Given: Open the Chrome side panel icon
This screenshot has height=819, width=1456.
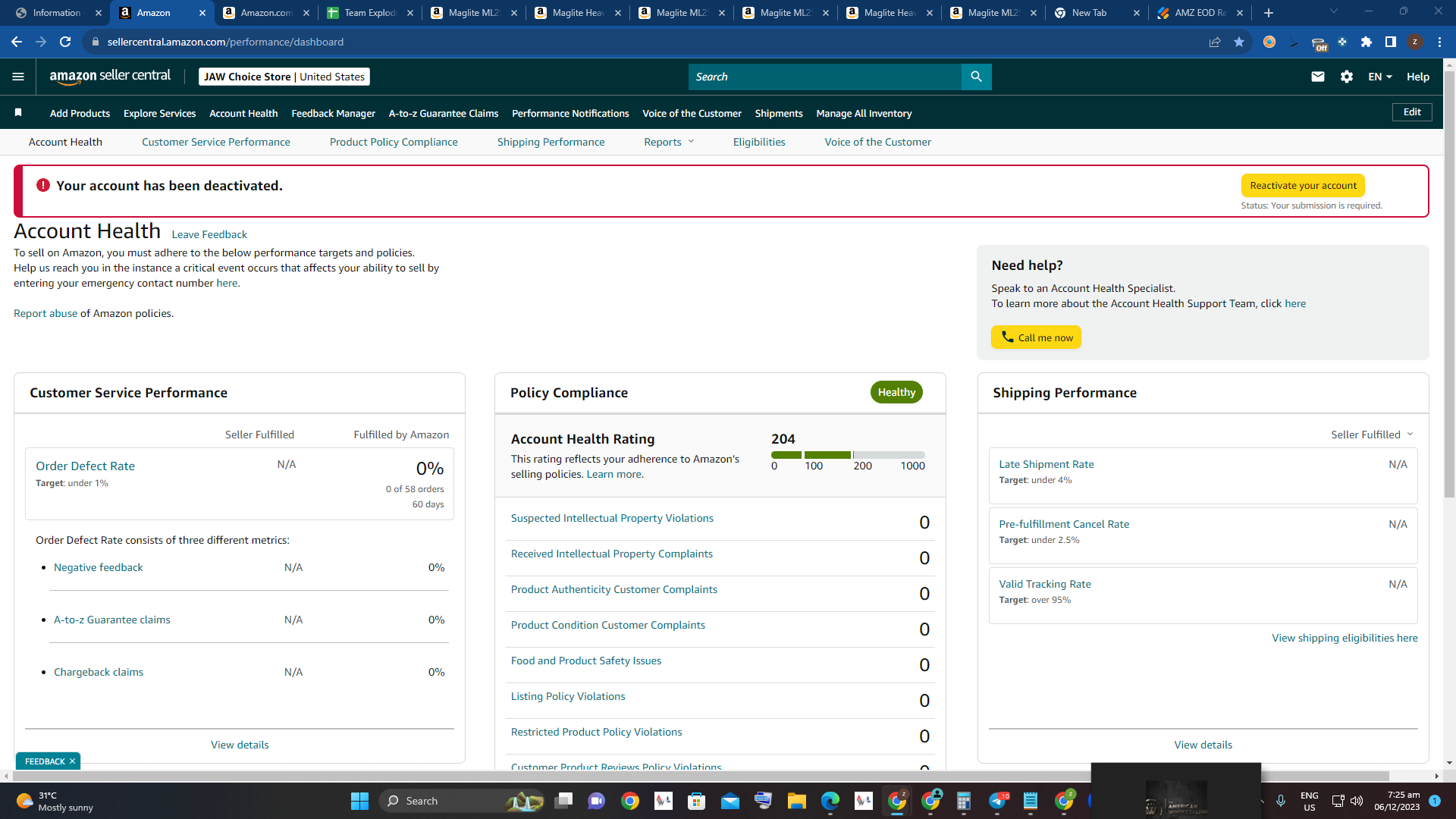Looking at the screenshot, I should click(1391, 42).
